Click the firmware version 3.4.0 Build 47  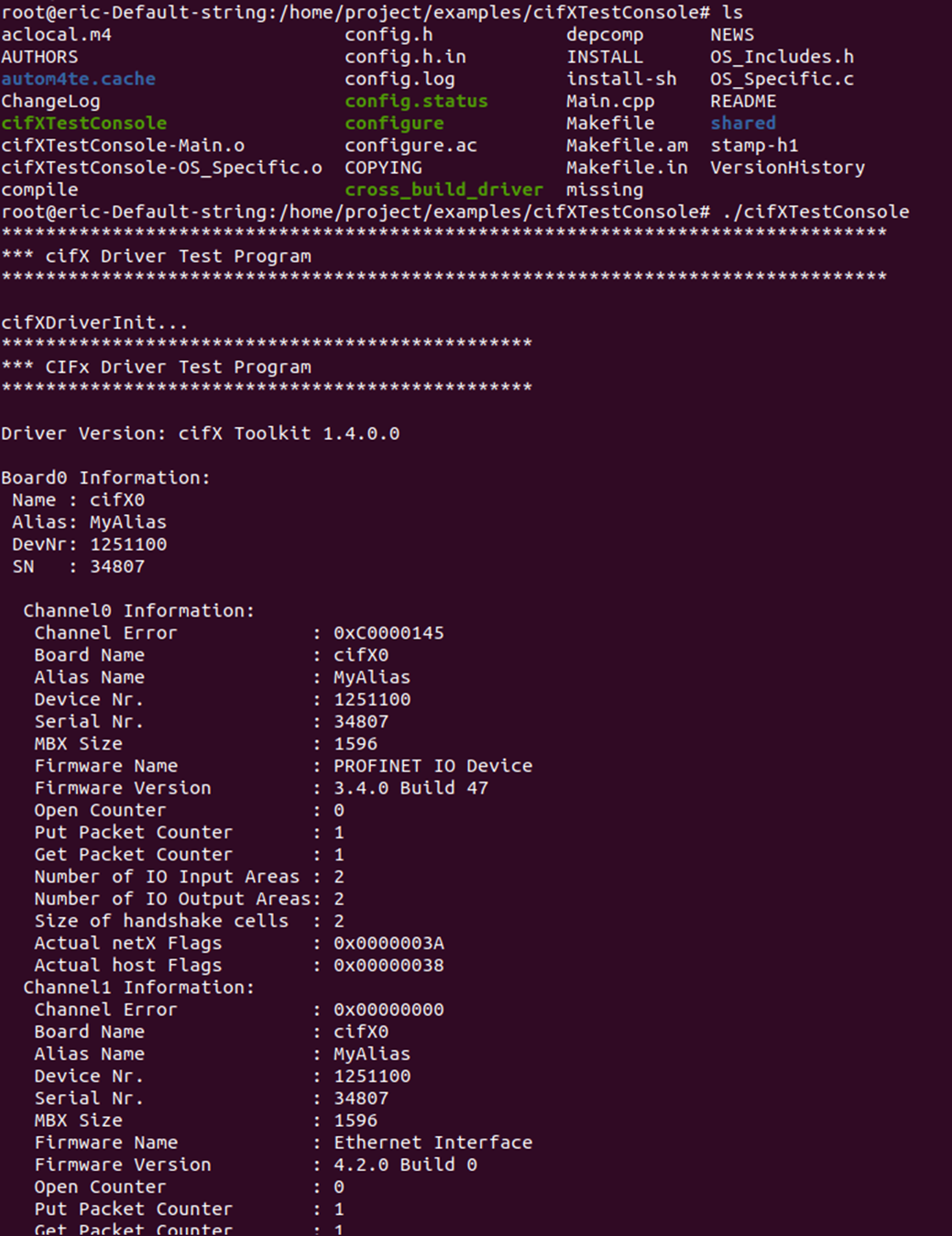point(410,788)
